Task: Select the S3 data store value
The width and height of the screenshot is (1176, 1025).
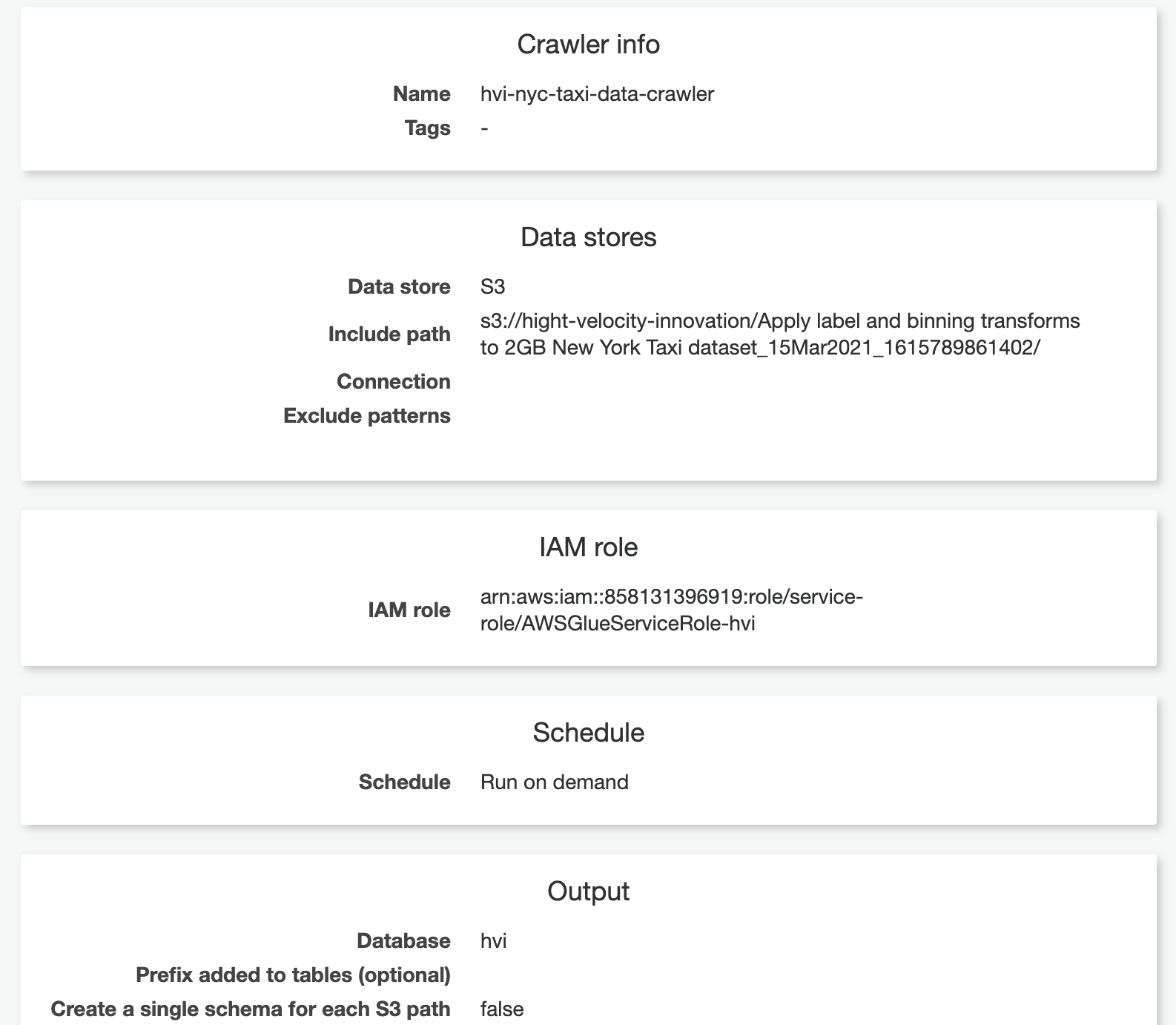Action: pos(492,287)
